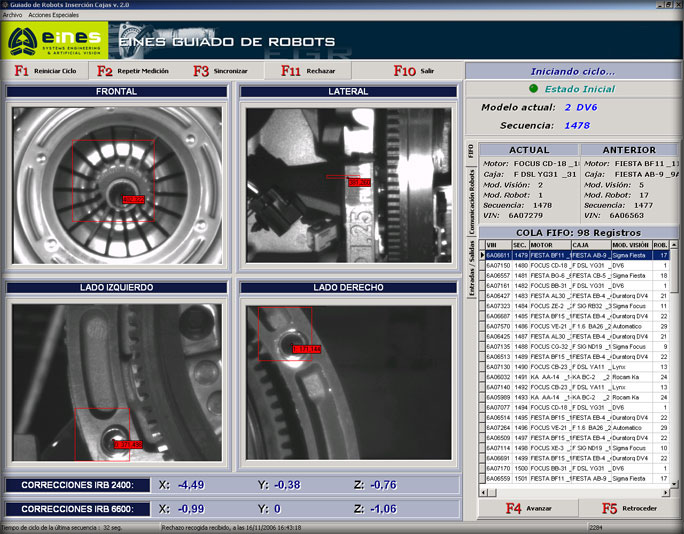Click the red marker in the Frontal image
The image size is (684, 534).
coord(133,200)
